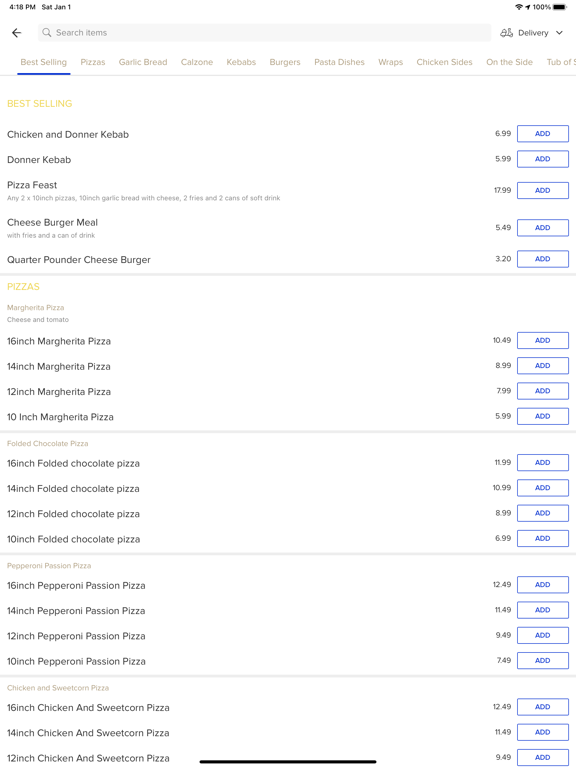Select the Best Selling tab
The width and height of the screenshot is (576, 768).
pos(44,62)
